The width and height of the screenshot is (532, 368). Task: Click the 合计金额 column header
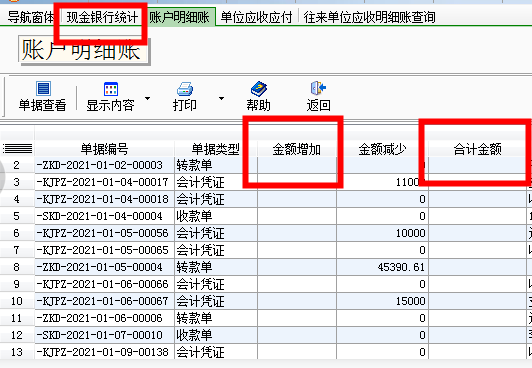477,149
